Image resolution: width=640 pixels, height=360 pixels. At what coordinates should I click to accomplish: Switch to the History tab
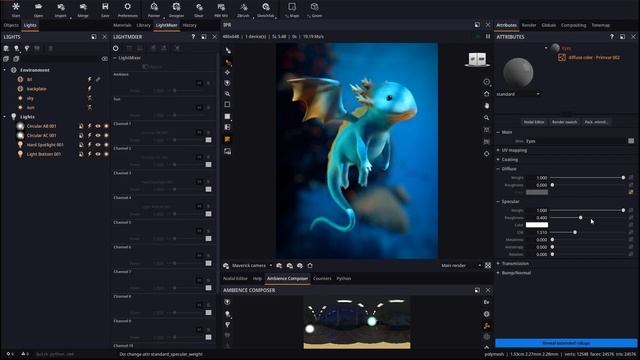click(189, 25)
